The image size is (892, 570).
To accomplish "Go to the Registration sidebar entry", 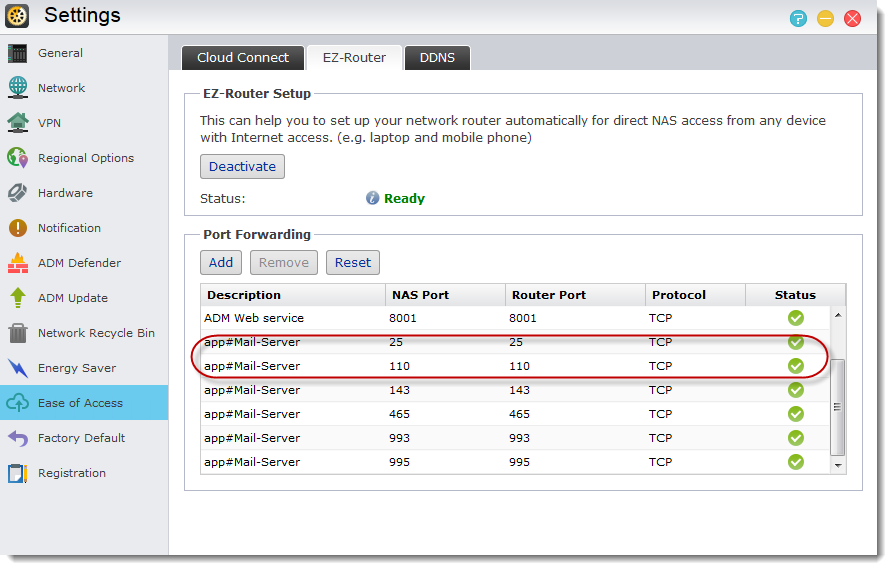I will (x=84, y=473).
